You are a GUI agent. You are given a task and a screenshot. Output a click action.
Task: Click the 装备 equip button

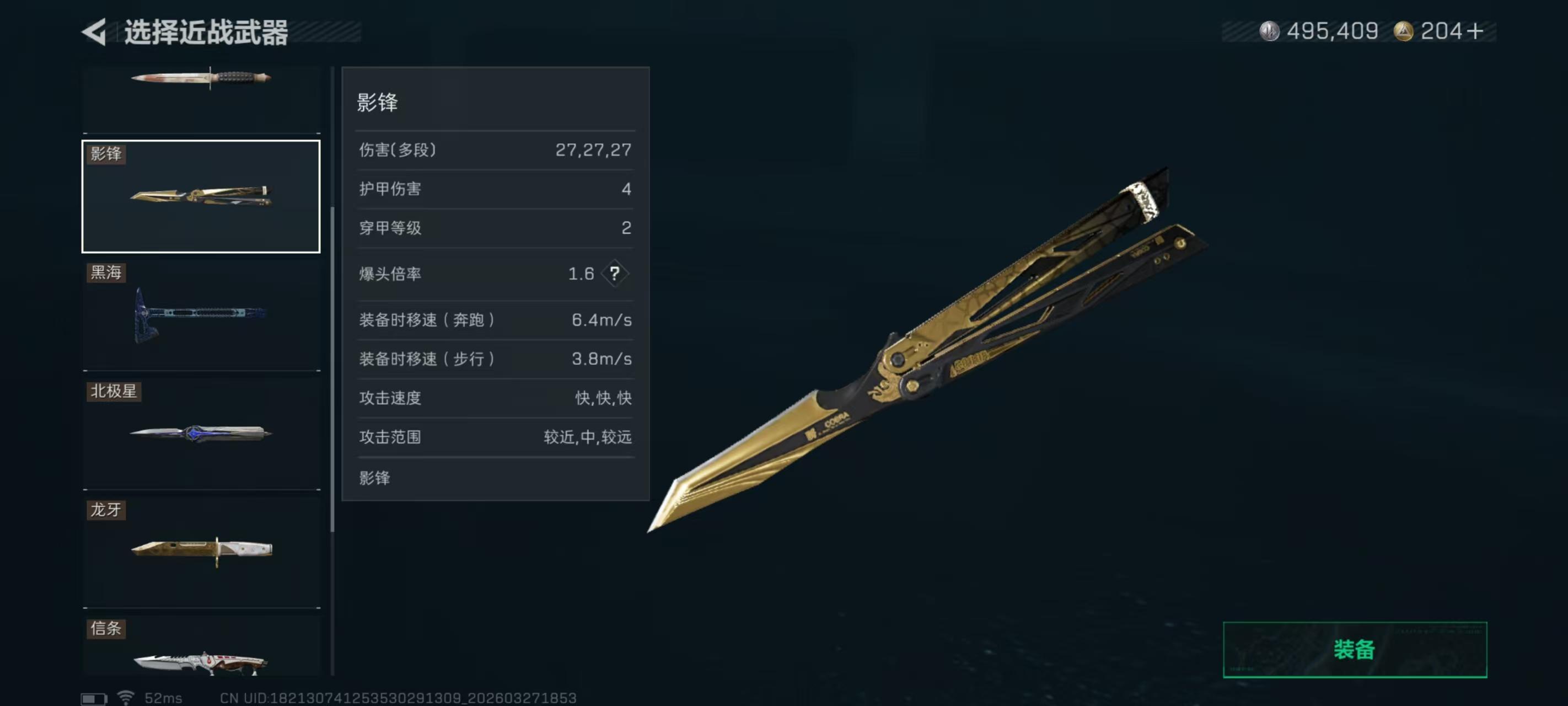(1354, 649)
